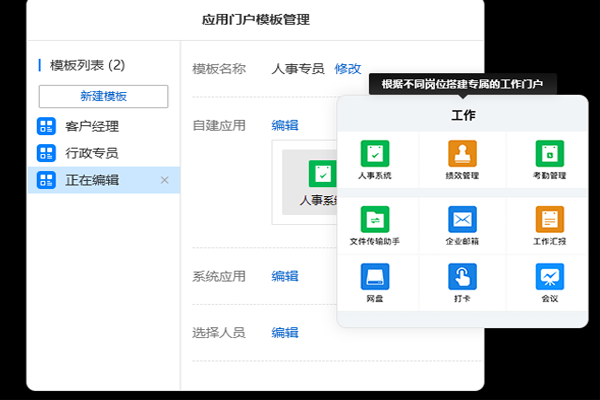Select 行政专员 template in the list
The image size is (600, 400).
click(92, 153)
